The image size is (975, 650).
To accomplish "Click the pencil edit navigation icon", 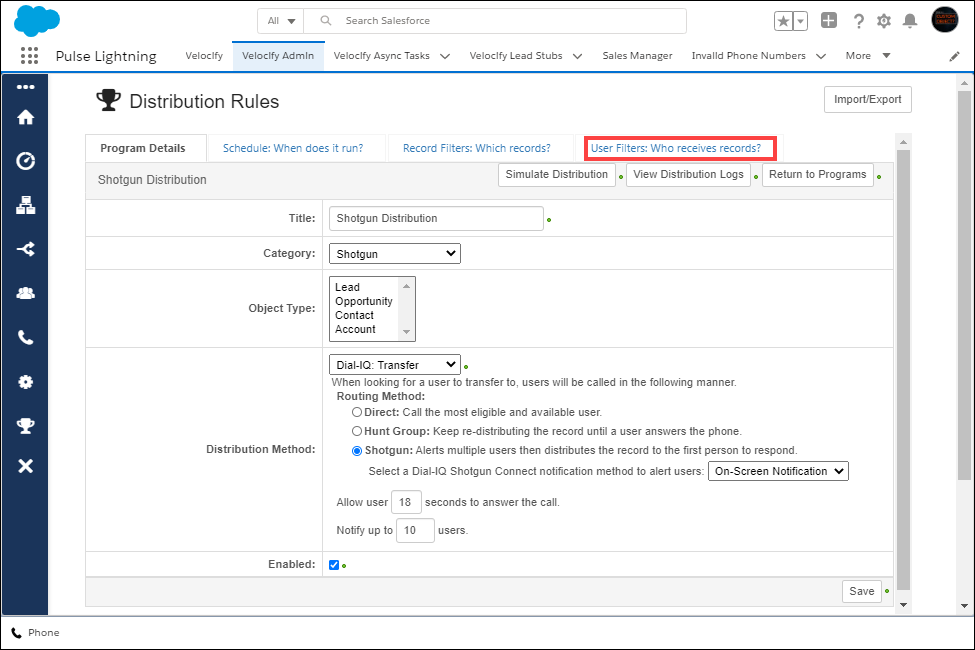I will (x=954, y=57).
